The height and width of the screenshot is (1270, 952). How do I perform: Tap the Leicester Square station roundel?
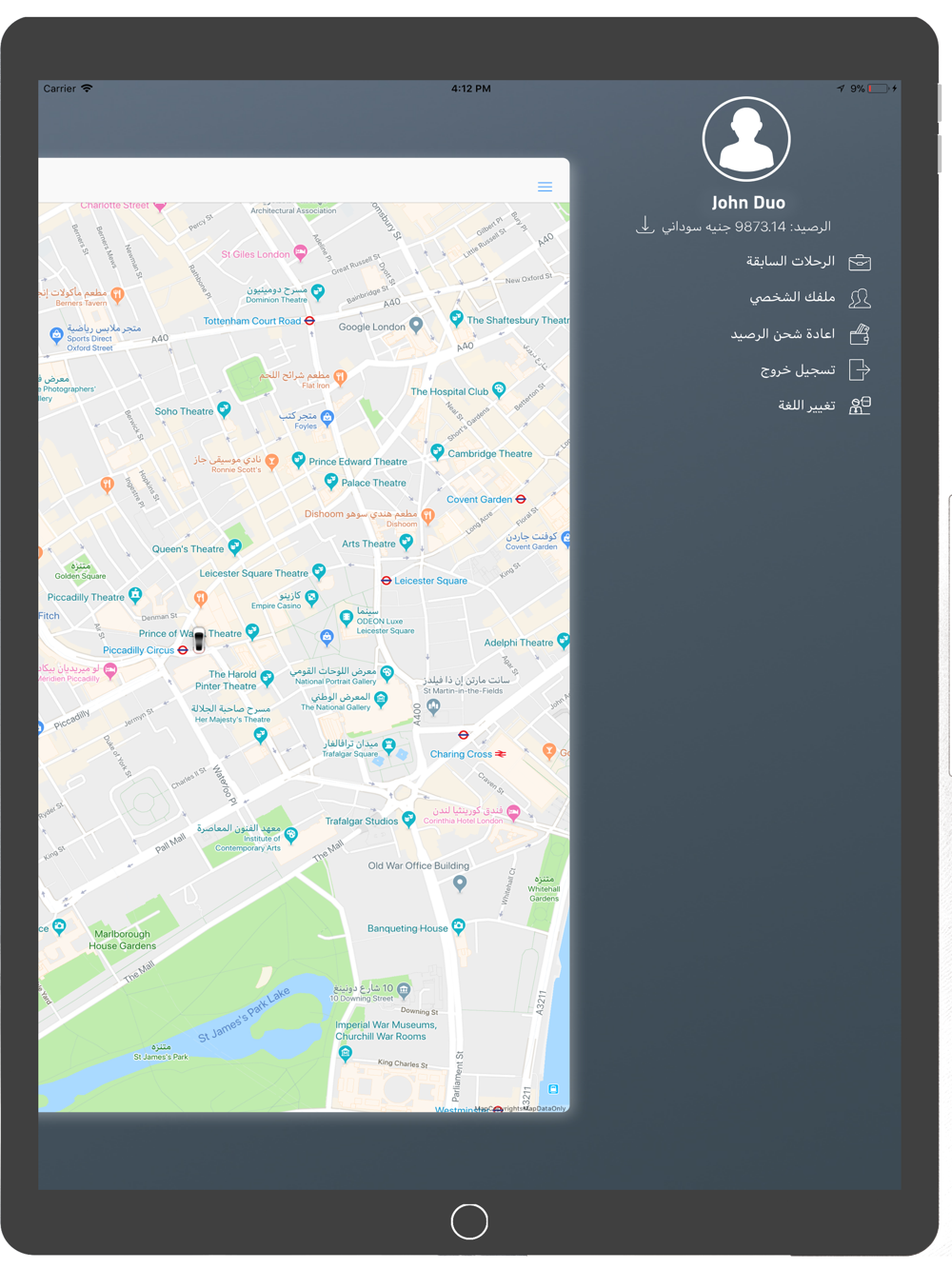(386, 580)
